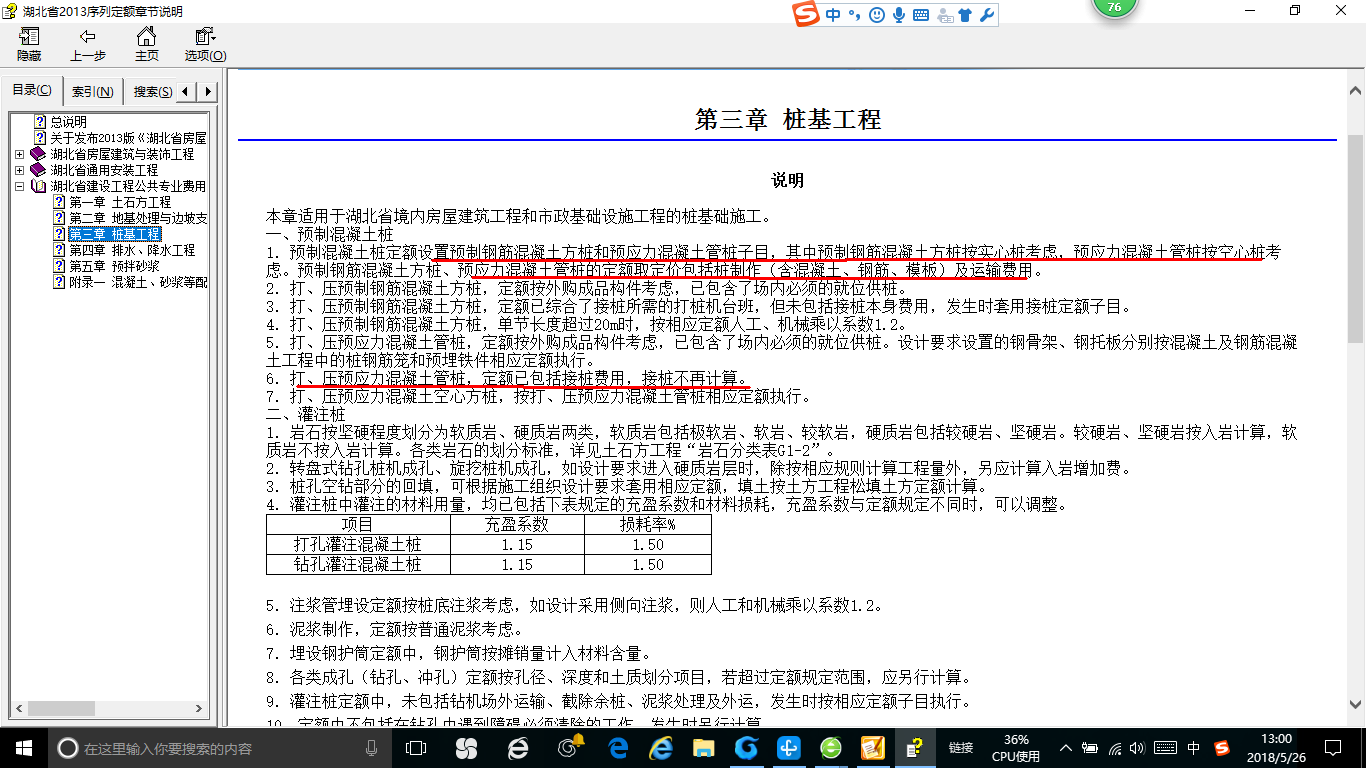Image resolution: width=1366 pixels, height=768 pixels.
Task: Open 第一章 土石方工程
Action: [119, 202]
